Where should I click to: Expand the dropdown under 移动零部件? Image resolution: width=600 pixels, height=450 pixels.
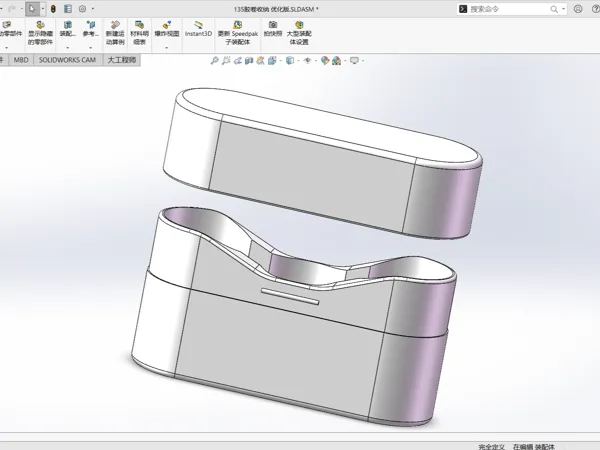point(7,48)
